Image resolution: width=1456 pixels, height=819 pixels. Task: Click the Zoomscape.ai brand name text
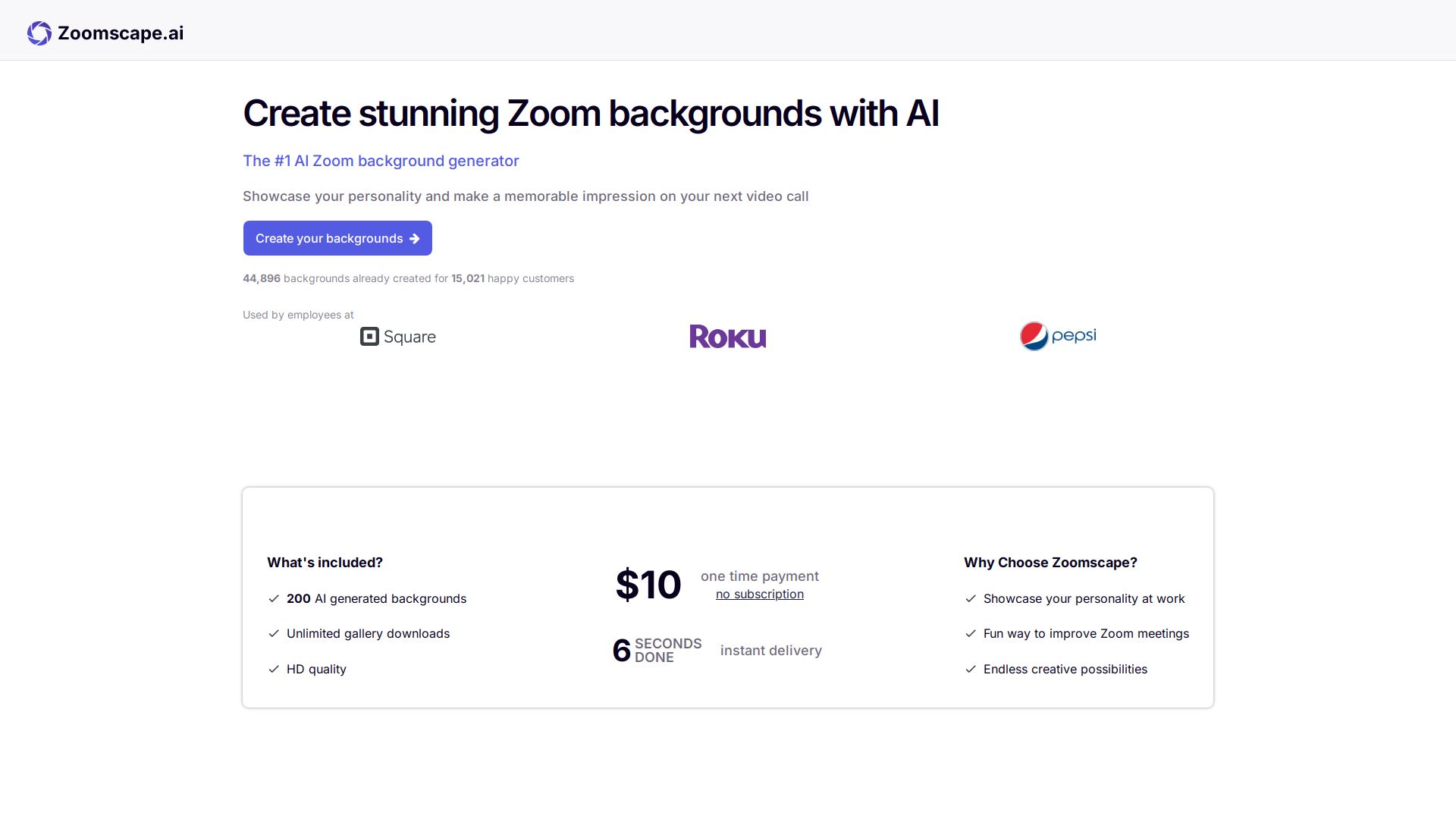[121, 33]
